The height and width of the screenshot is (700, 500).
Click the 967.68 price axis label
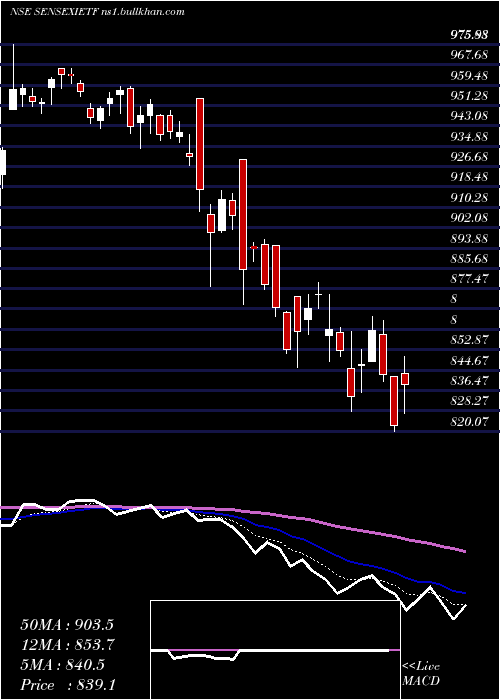click(469, 55)
